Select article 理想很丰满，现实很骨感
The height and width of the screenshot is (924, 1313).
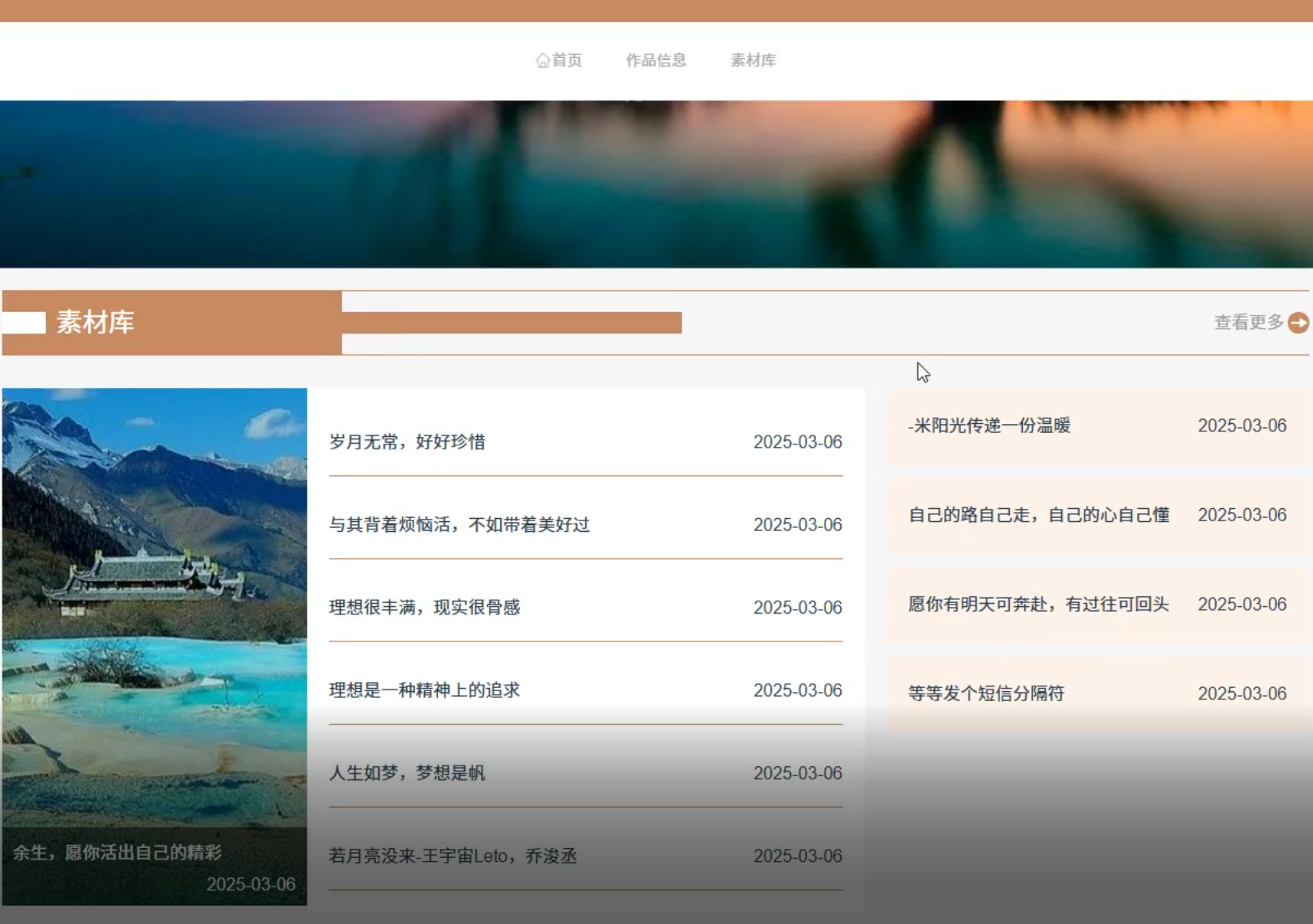click(x=424, y=608)
